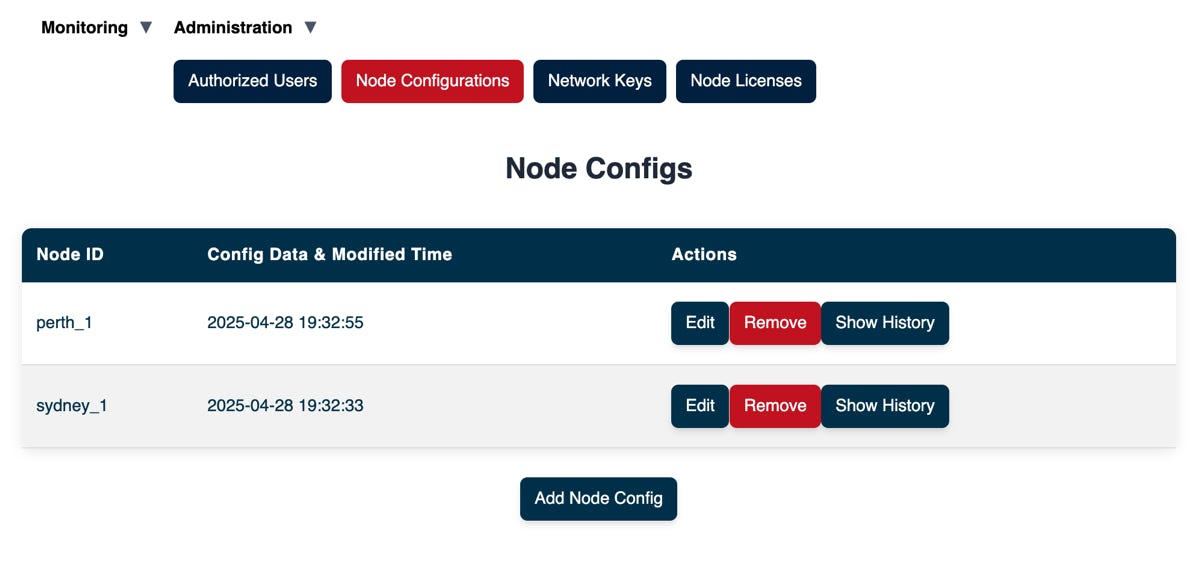Viewport: 1198px width, 572px height.
Task: Show History for sydney_1
Action: tap(885, 406)
